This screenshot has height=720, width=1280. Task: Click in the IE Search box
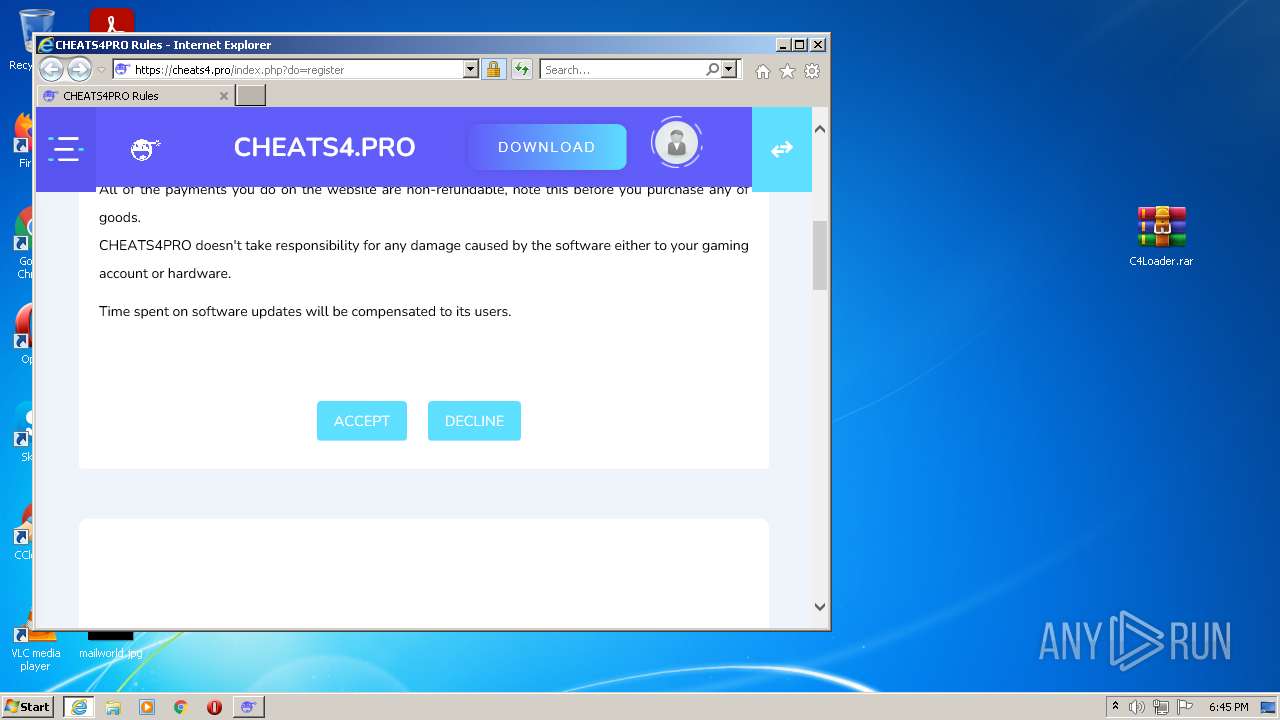click(622, 69)
